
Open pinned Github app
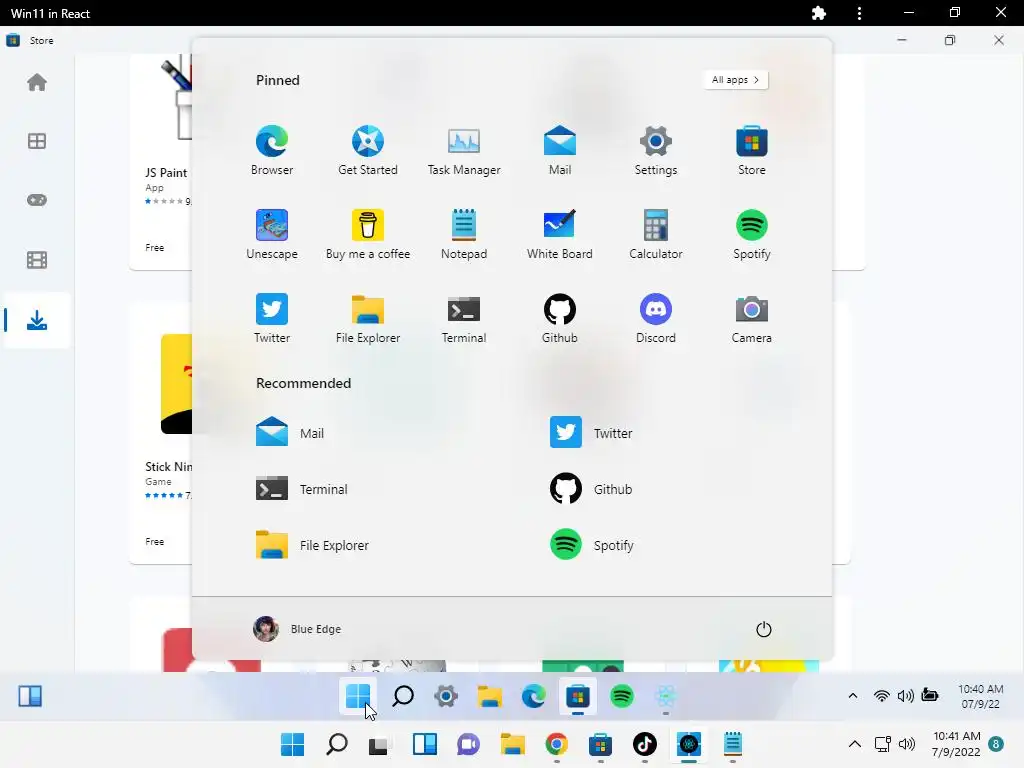tap(560, 319)
